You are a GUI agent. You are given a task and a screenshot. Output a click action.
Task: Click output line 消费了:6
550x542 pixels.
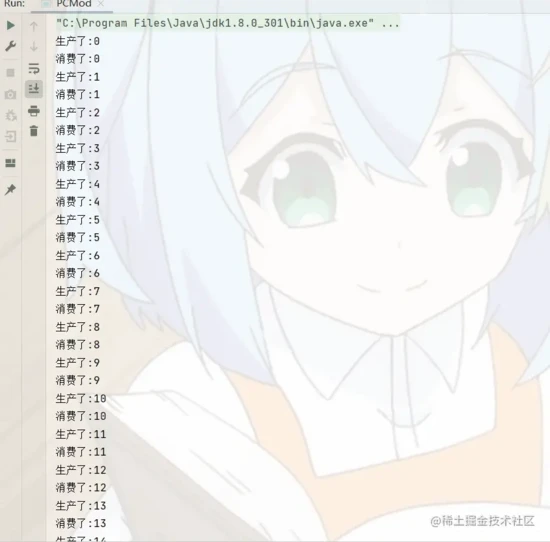pyautogui.click(x=78, y=273)
